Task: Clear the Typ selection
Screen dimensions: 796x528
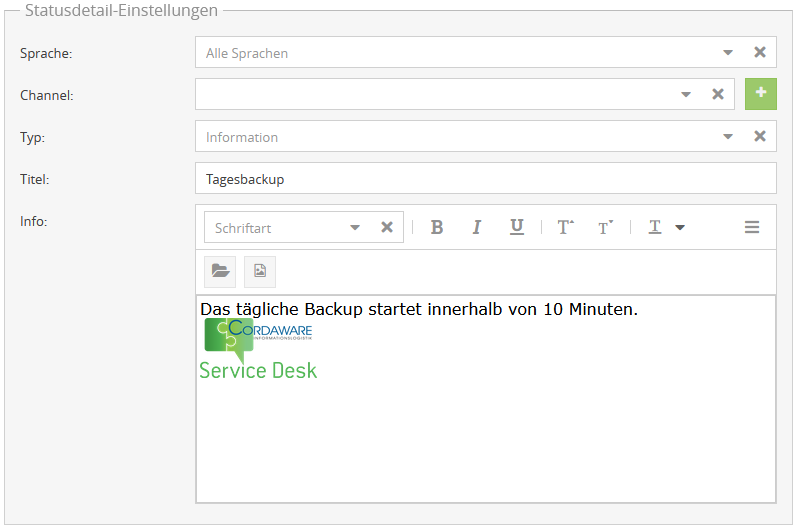Action: point(760,136)
